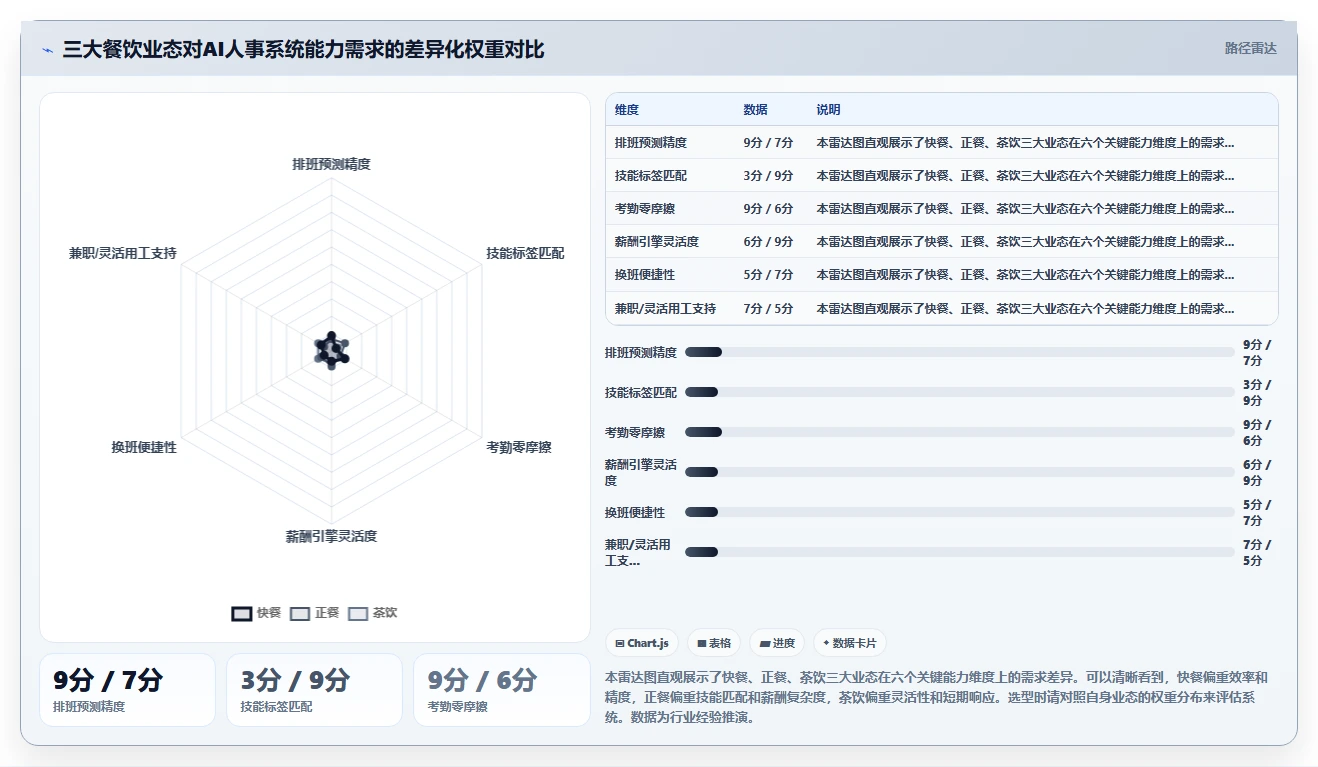Viewport: 1318px width, 767px height.
Task: Select the 薪酬引擎灵活度 progress bar
Action: pyautogui.click(x=960, y=472)
